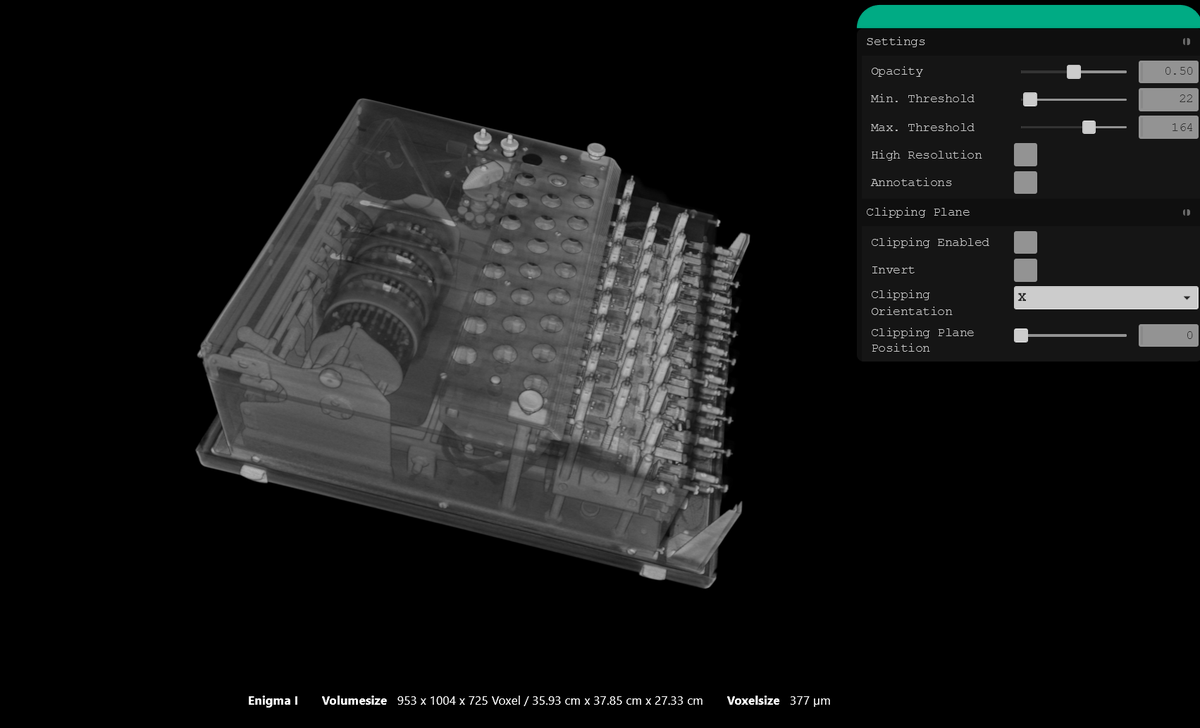Click the "Annotations" label
Screen dimensions: 1200x728
[911, 182]
